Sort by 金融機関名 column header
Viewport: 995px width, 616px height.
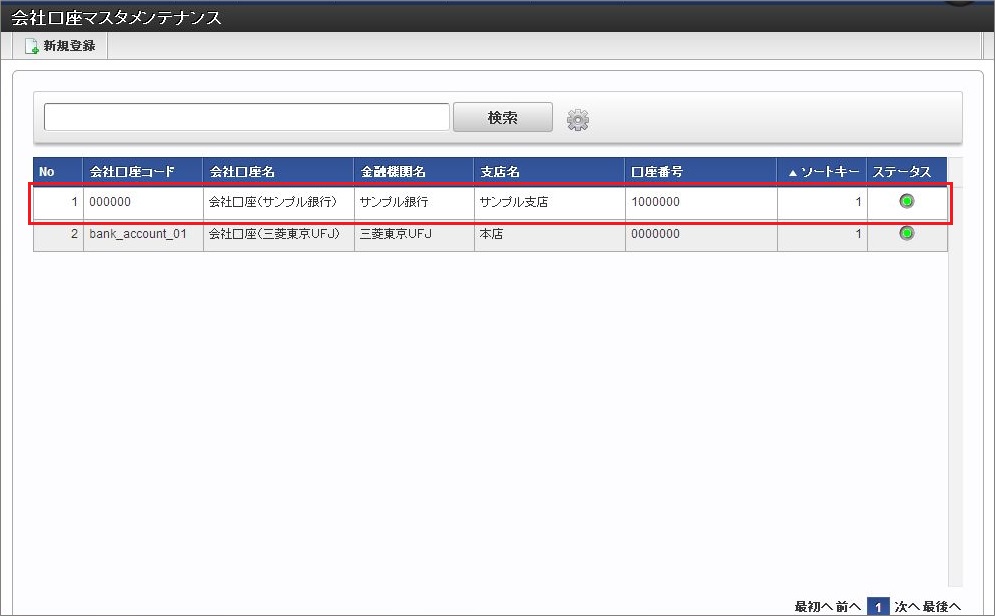(x=414, y=171)
